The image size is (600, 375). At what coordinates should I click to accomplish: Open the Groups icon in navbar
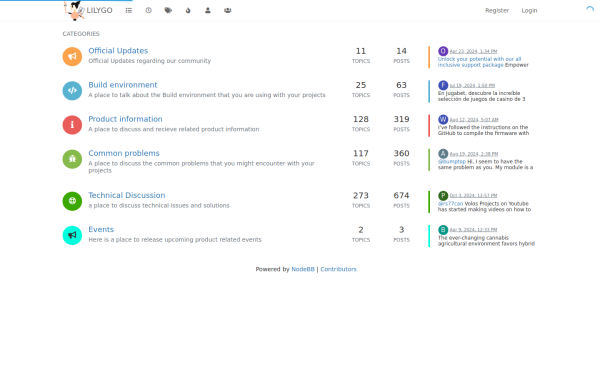[228, 10]
